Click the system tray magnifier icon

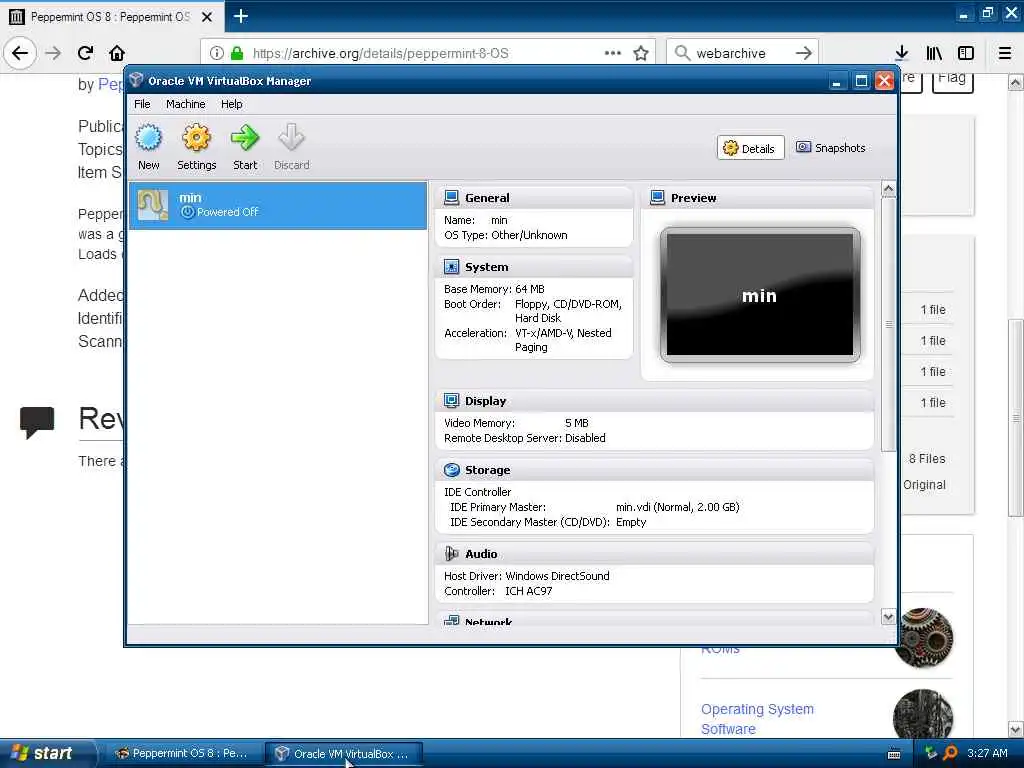click(x=950, y=753)
